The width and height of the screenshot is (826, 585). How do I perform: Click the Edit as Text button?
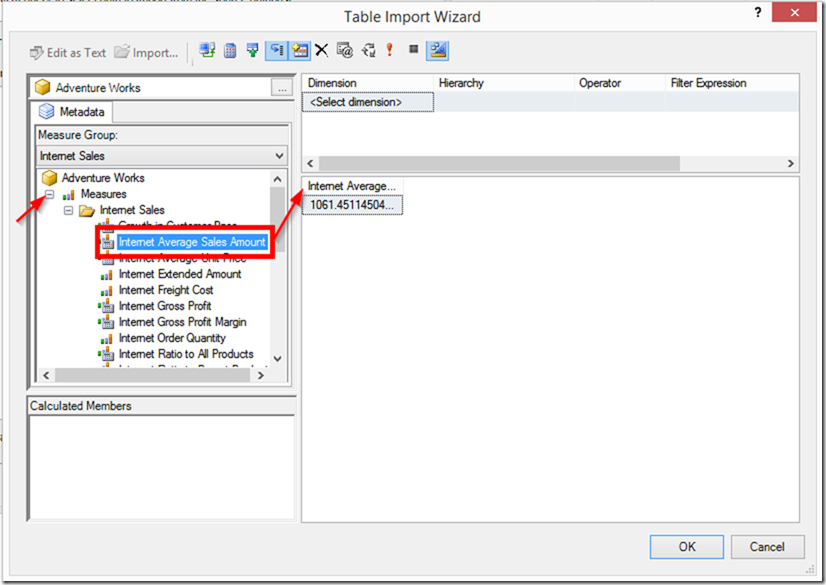point(68,53)
